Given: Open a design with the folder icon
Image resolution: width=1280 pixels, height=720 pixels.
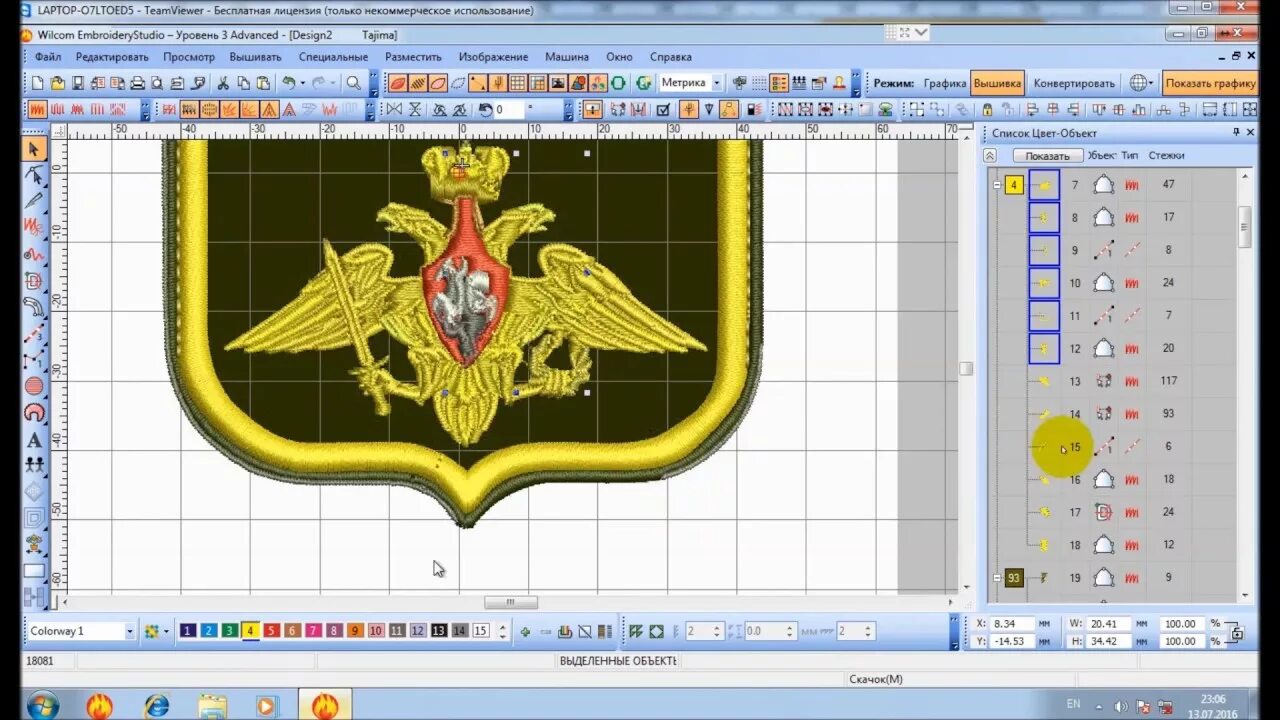Looking at the screenshot, I should click(57, 84).
